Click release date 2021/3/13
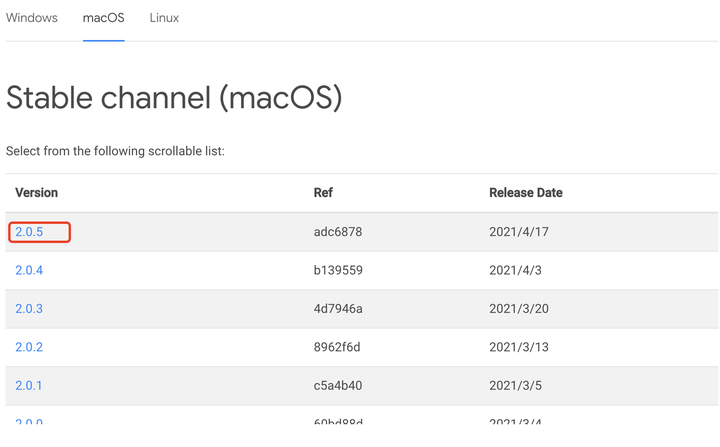720x447 pixels. [x=519, y=347]
